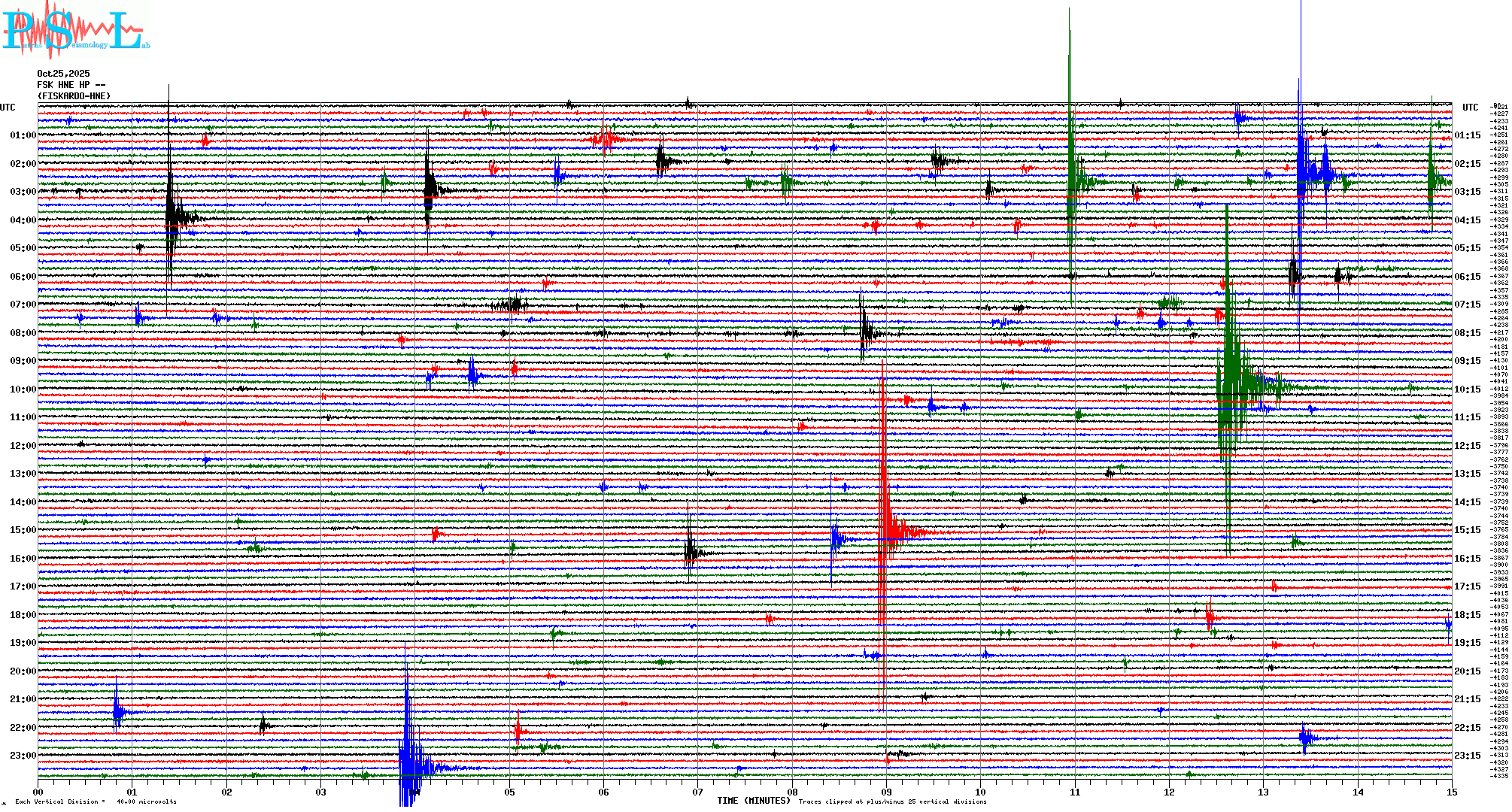Click the Oct25,2025 date label
This screenshot has width=1512, height=812.
63,74
